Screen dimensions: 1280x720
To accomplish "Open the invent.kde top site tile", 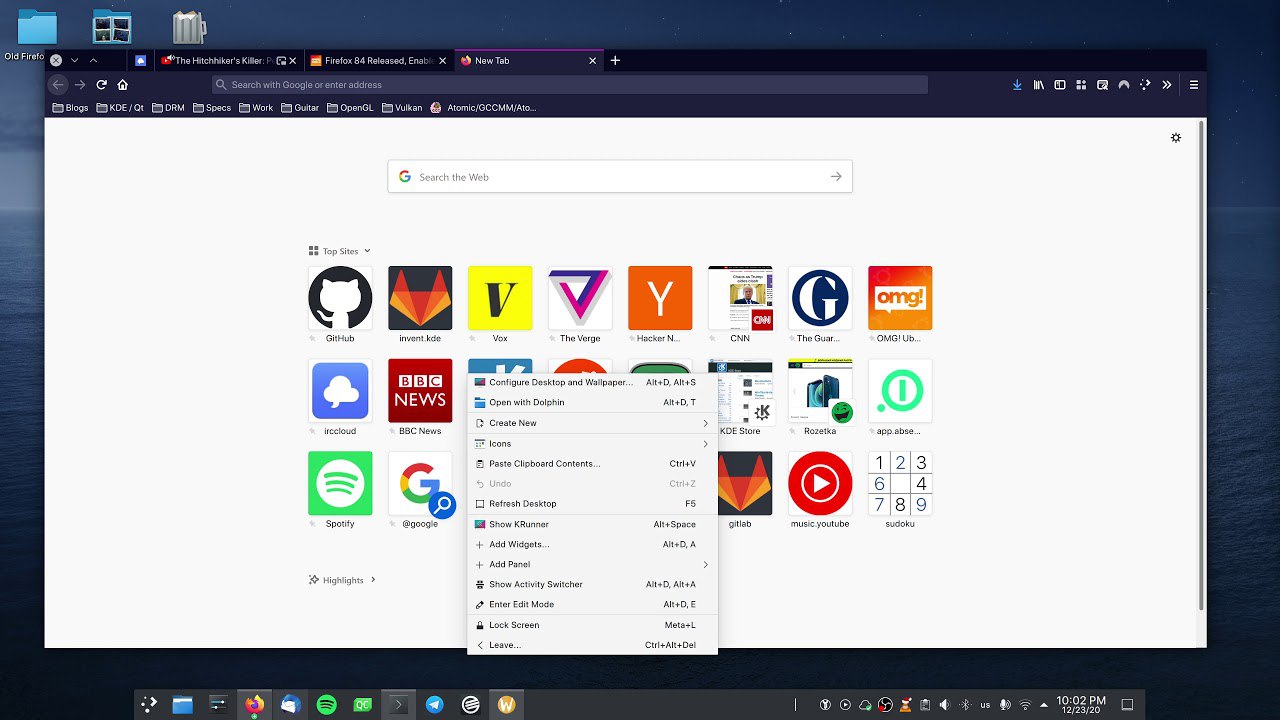I will (420, 298).
